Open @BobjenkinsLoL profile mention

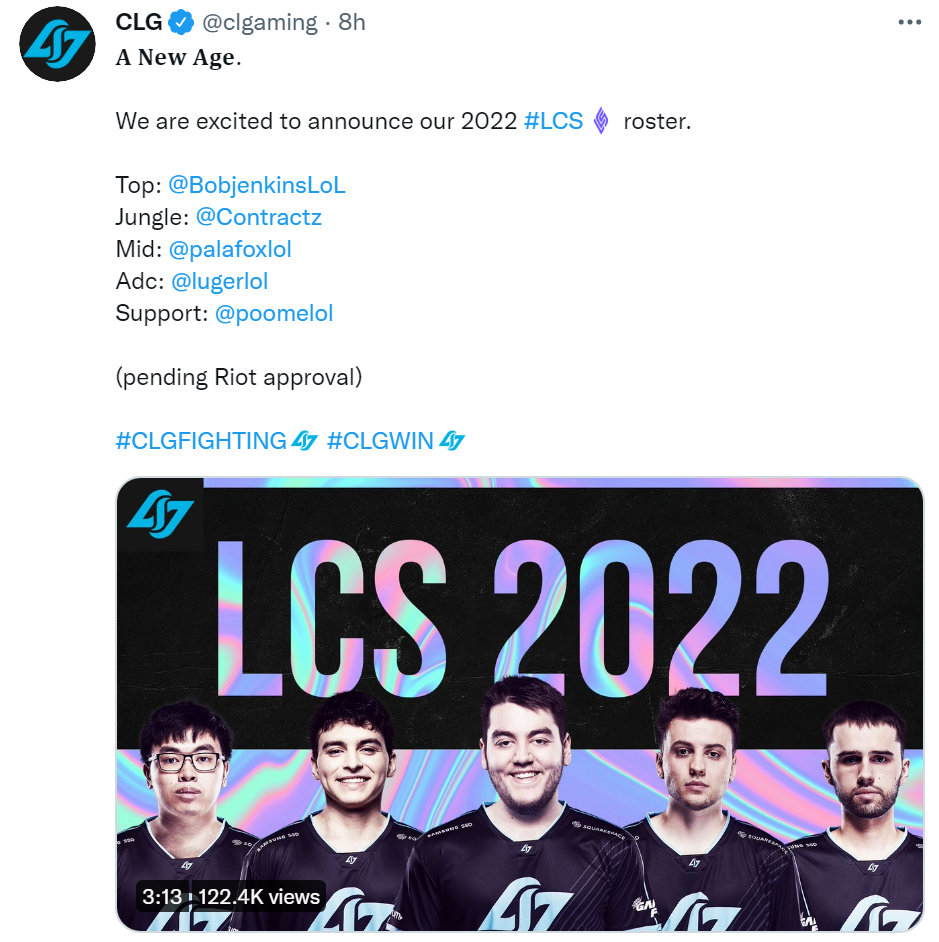257,185
